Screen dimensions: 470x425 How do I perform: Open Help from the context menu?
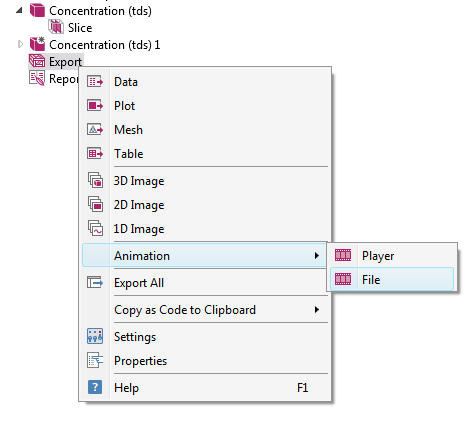[205, 388]
